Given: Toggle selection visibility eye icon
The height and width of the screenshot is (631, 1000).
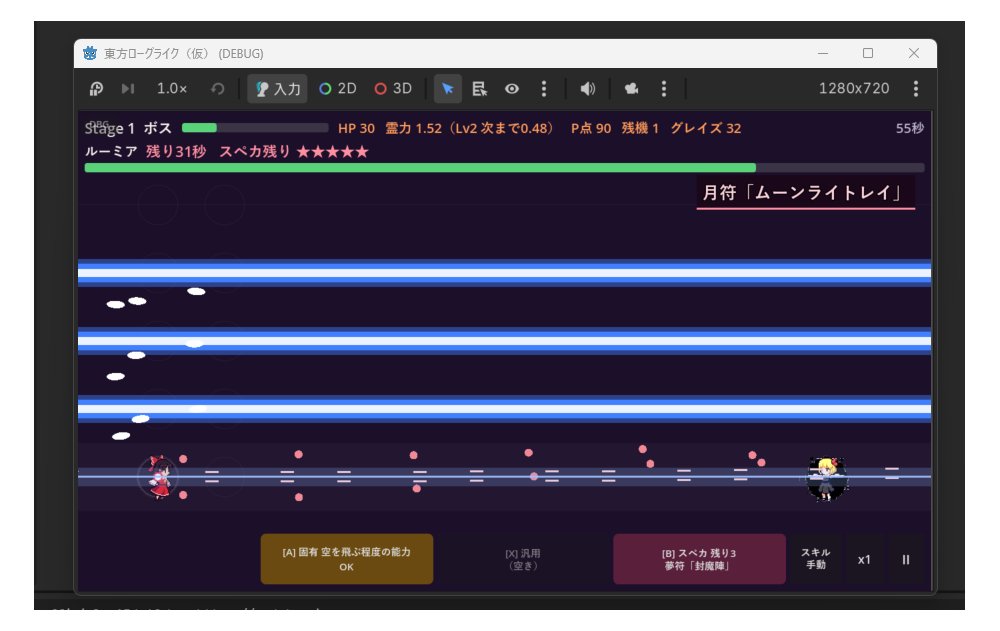Looking at the screenshot, I should [512, 89].
